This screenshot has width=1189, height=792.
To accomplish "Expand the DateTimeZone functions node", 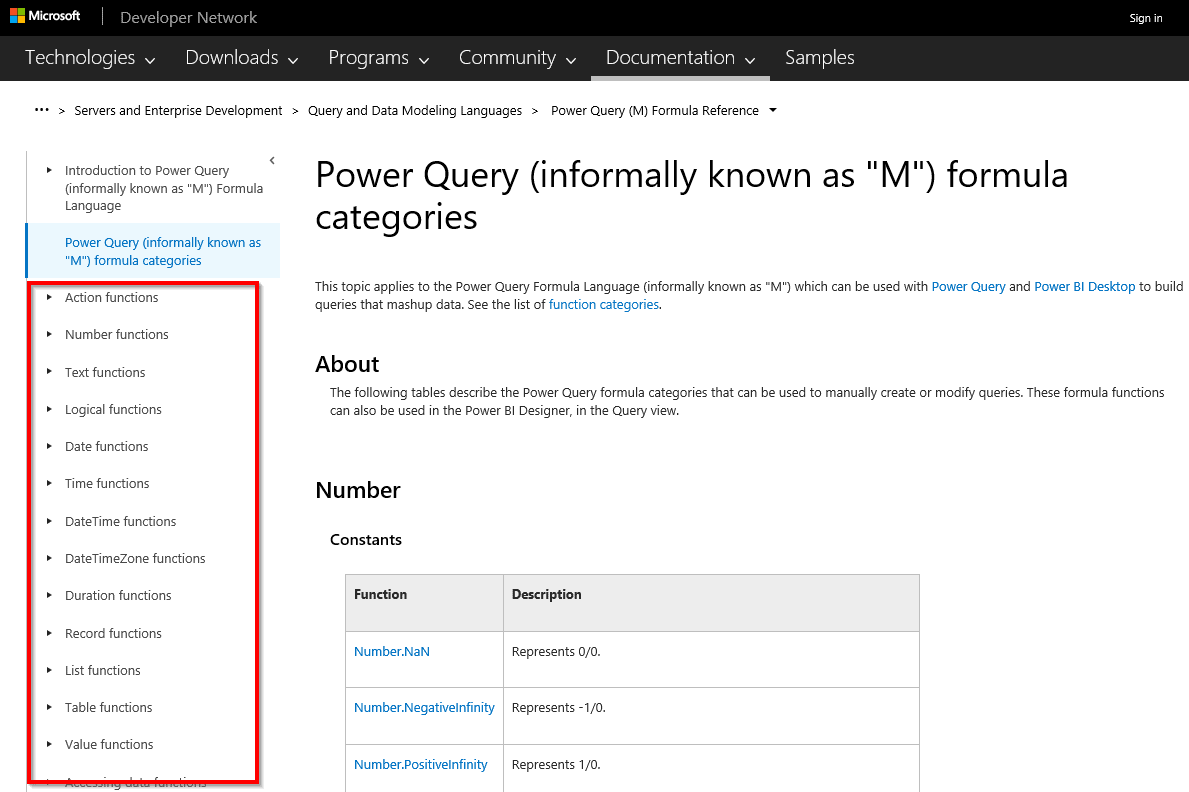I will point(49,558).
